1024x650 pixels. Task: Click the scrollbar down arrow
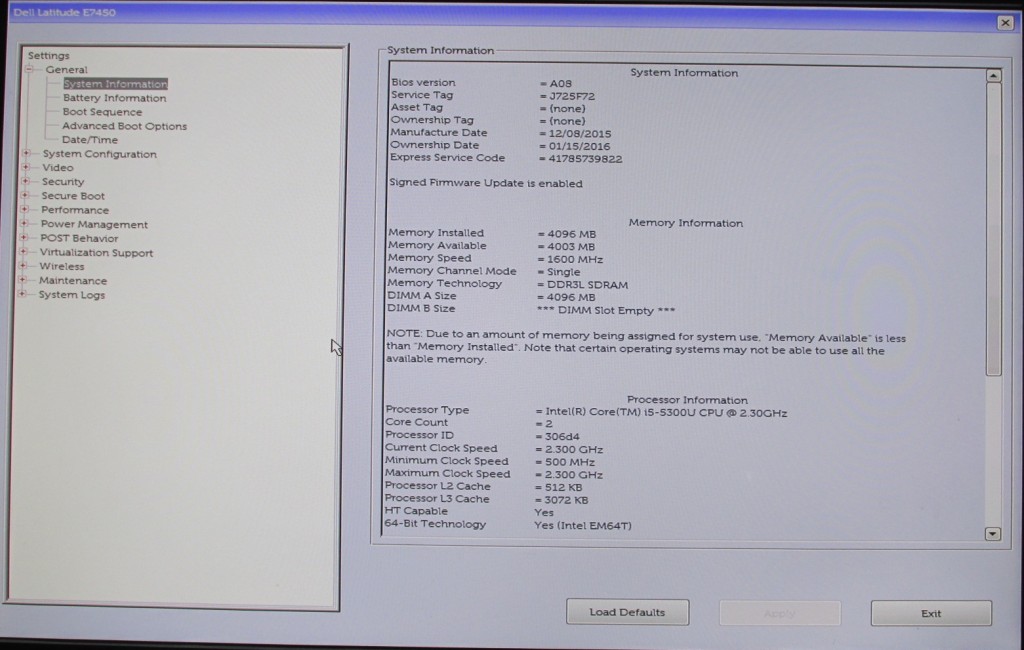click(x=993, y=534)
